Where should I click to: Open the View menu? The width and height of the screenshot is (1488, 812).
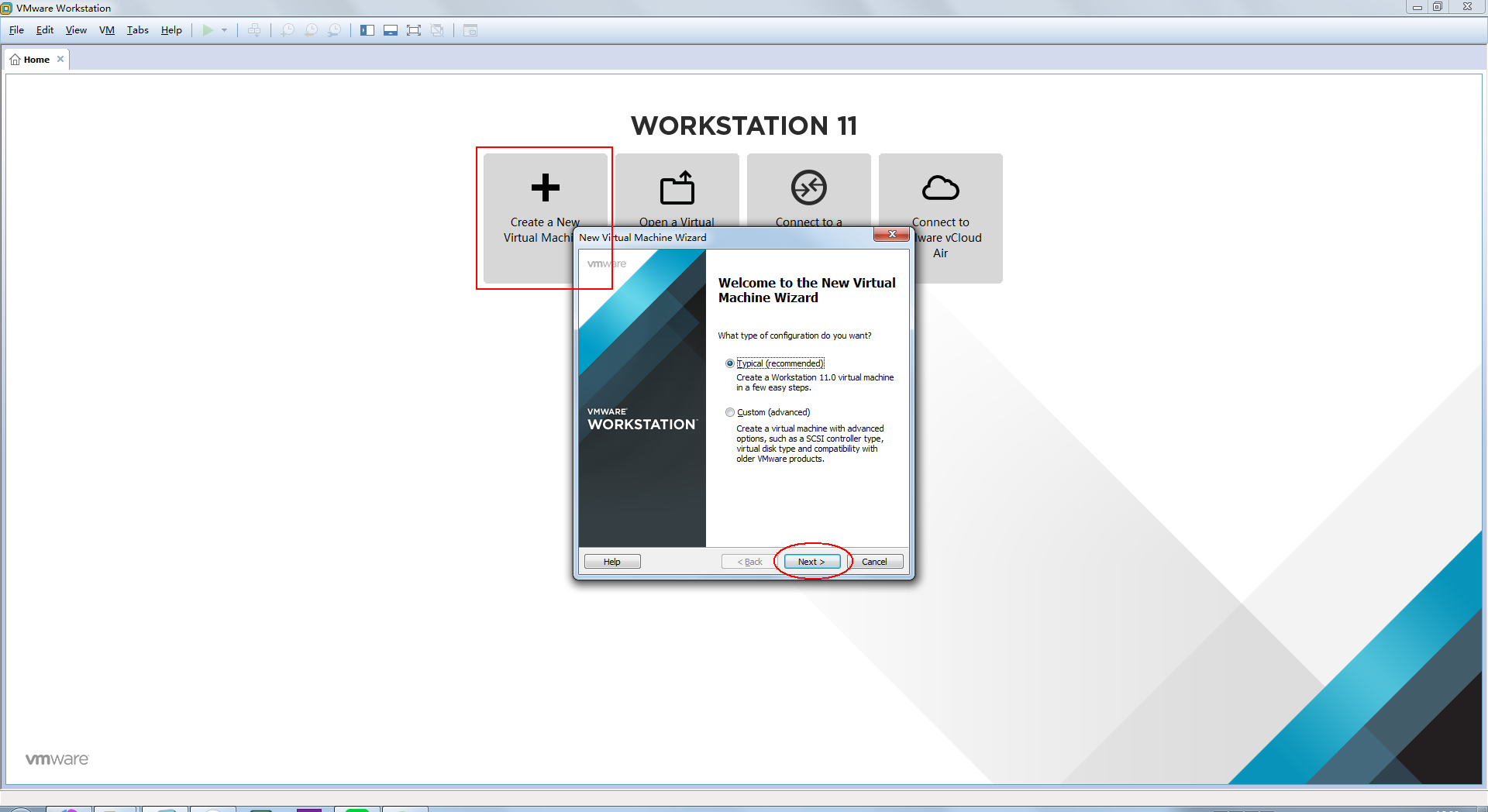click(76, 30)
